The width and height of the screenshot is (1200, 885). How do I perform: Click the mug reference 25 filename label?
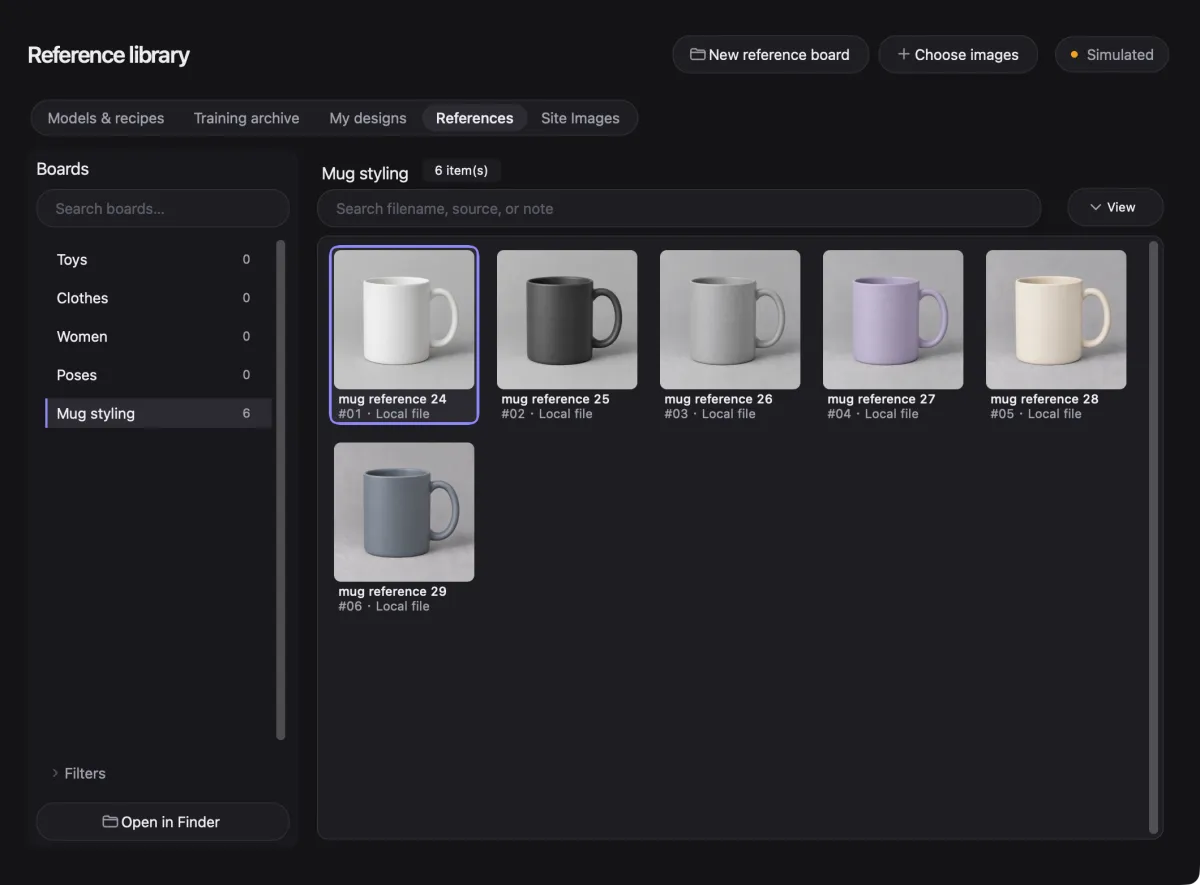coord(555,399)
